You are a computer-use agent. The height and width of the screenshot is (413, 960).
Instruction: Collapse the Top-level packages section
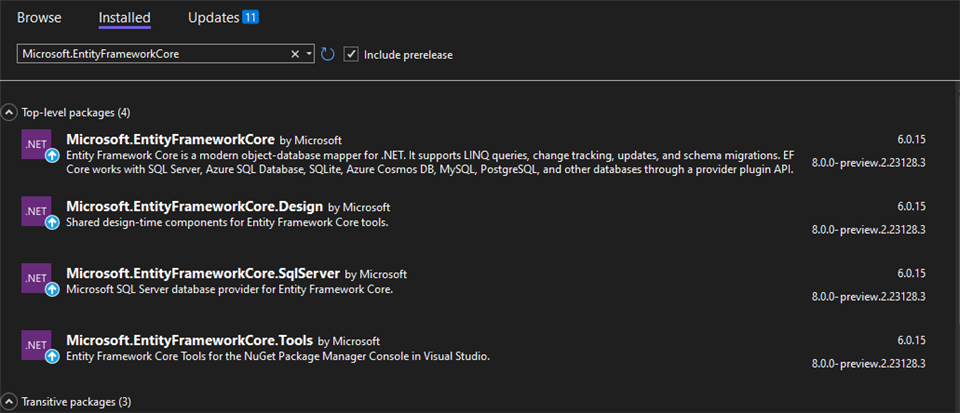pos(9,112)
